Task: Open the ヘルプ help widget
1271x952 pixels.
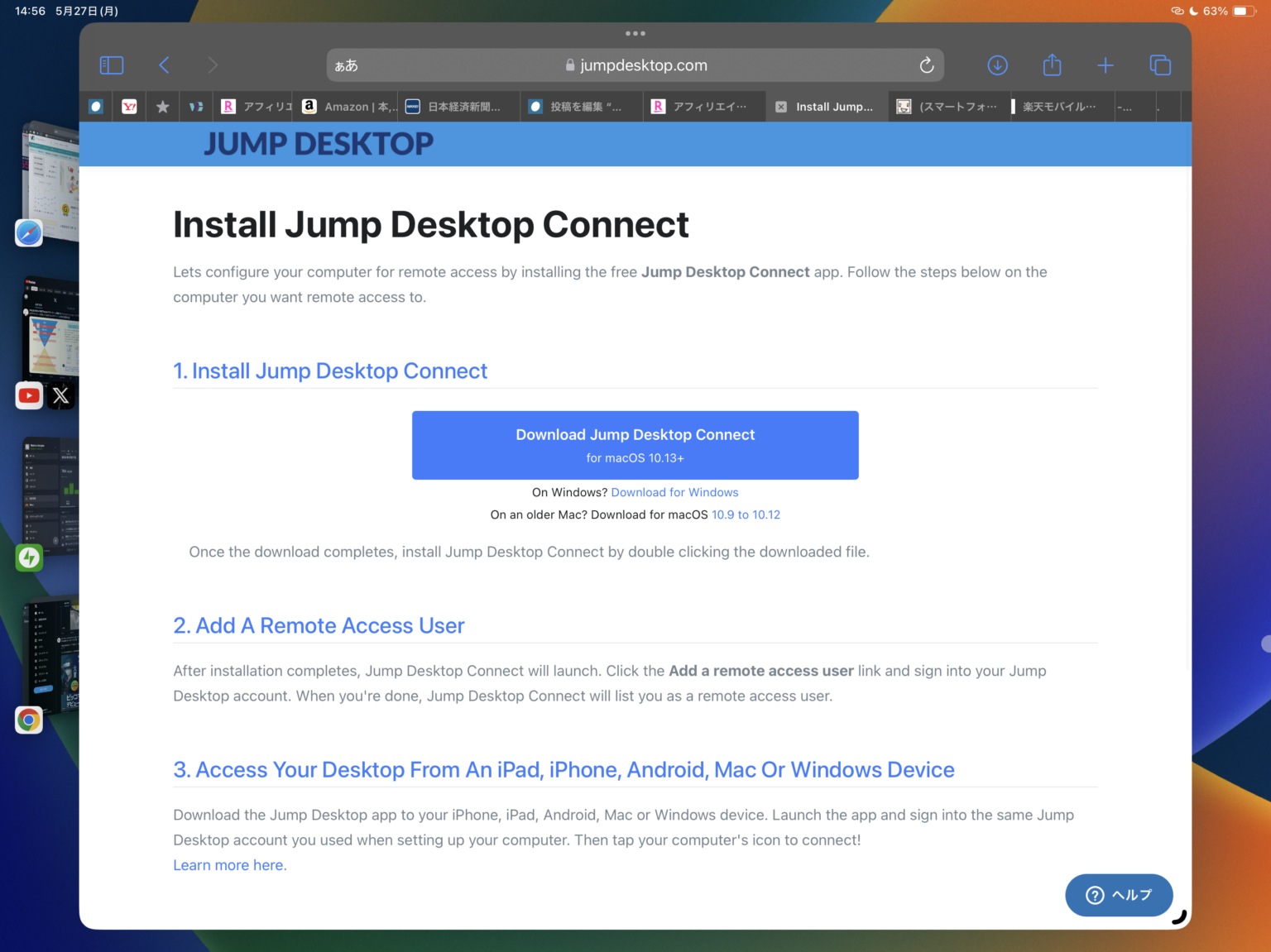Action: 1119,895
